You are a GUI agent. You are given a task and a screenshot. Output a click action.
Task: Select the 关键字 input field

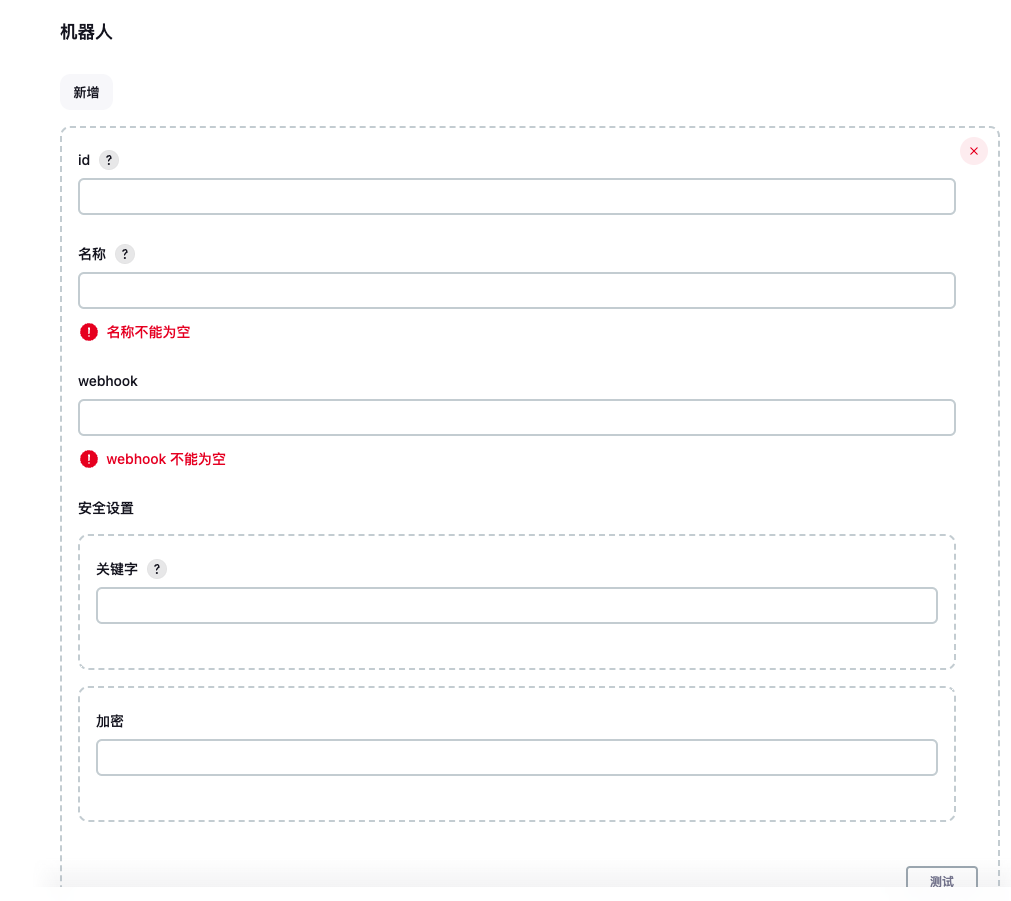click(516, 606)
